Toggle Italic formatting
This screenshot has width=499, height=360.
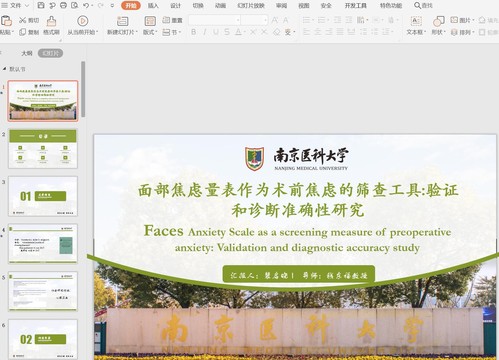tap(205, 32)
